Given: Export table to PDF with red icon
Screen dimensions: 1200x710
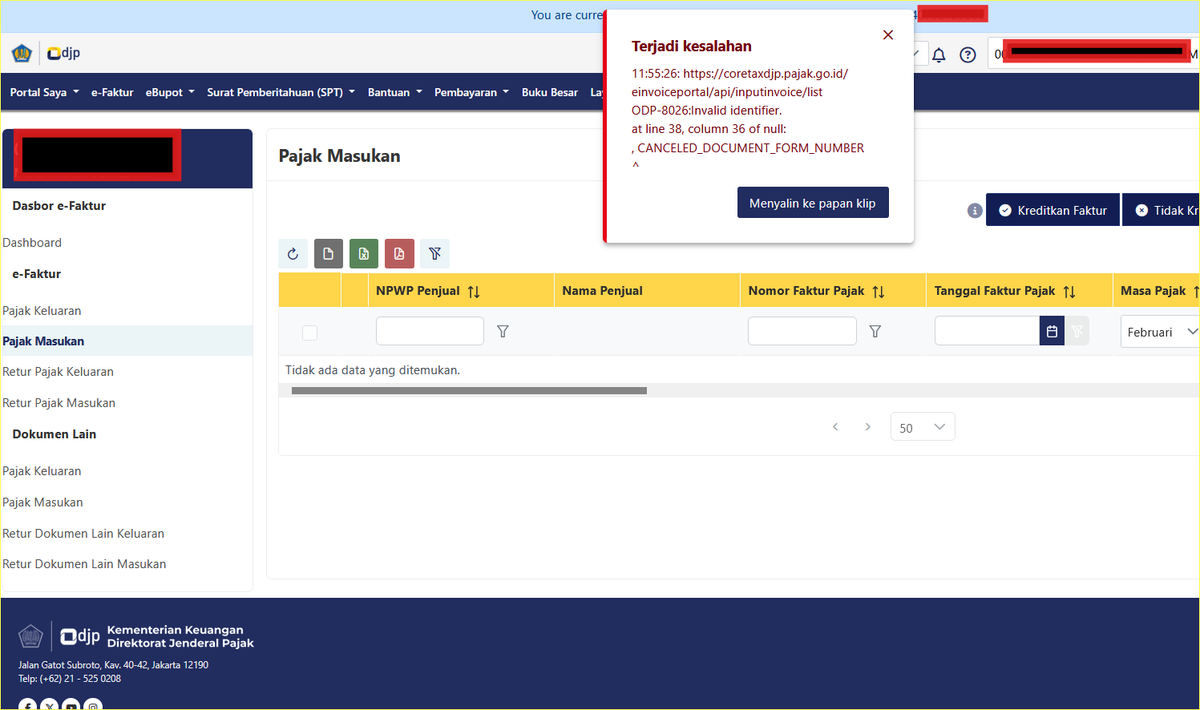Looking at the screenshot, I should 399,254.
